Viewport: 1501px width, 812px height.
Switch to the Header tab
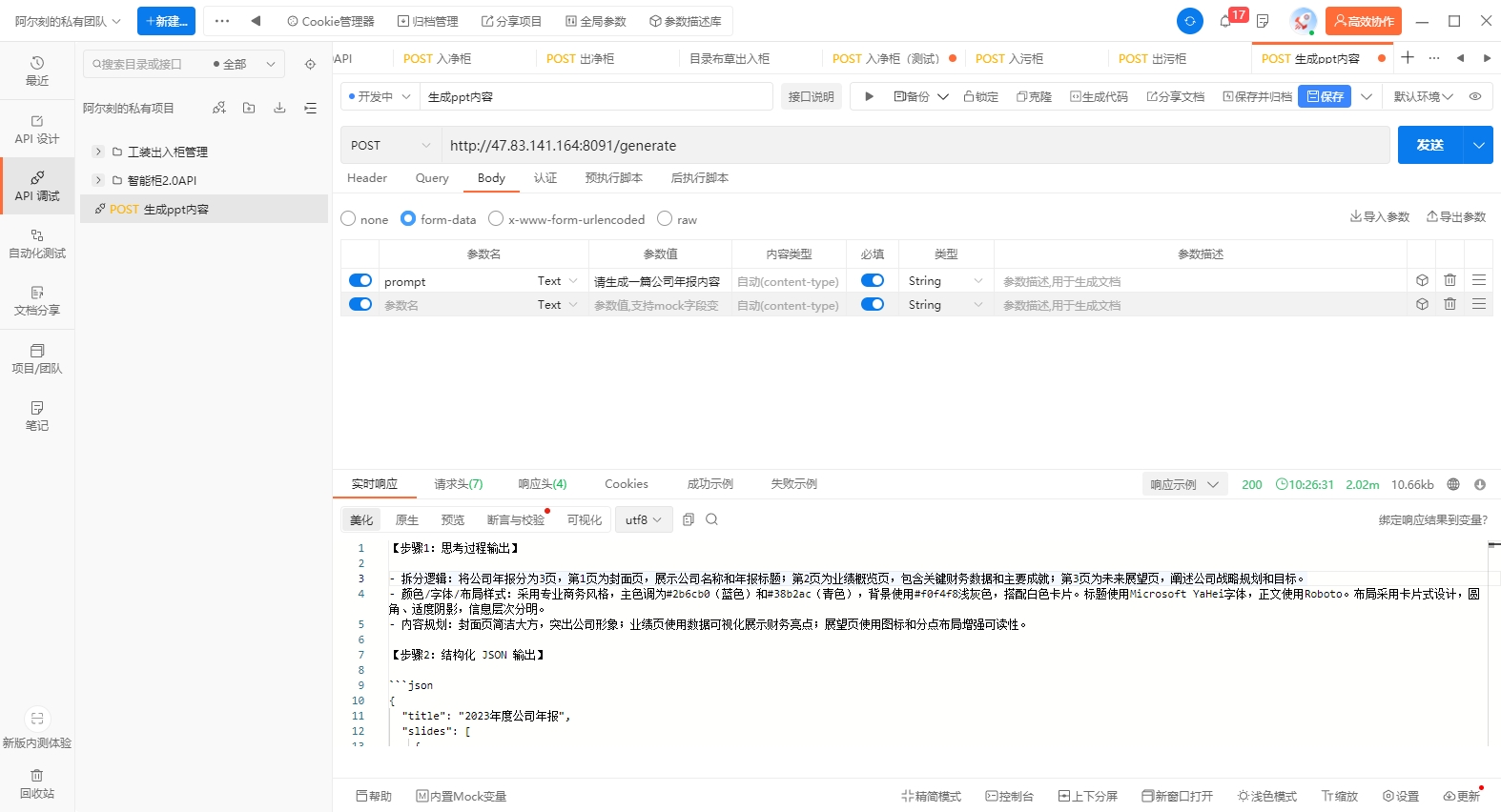[367, 178]
